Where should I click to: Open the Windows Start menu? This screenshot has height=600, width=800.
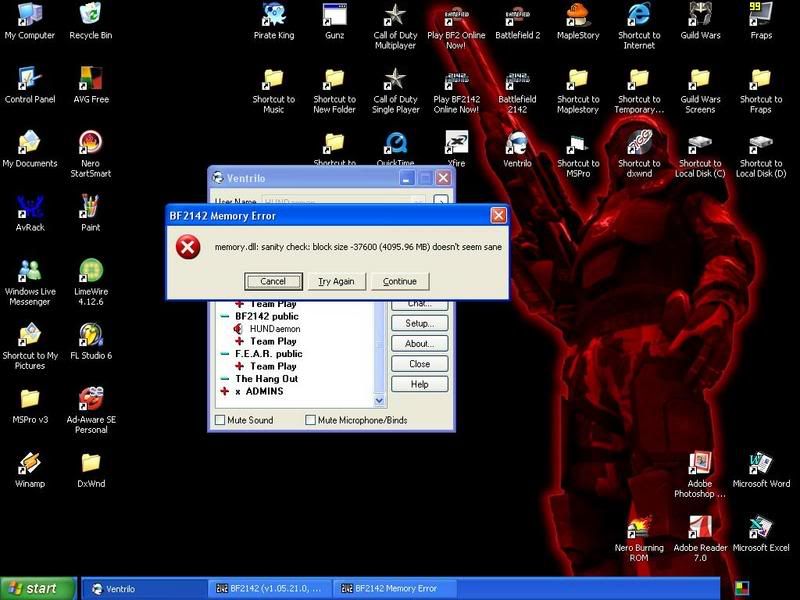(39, 588)
